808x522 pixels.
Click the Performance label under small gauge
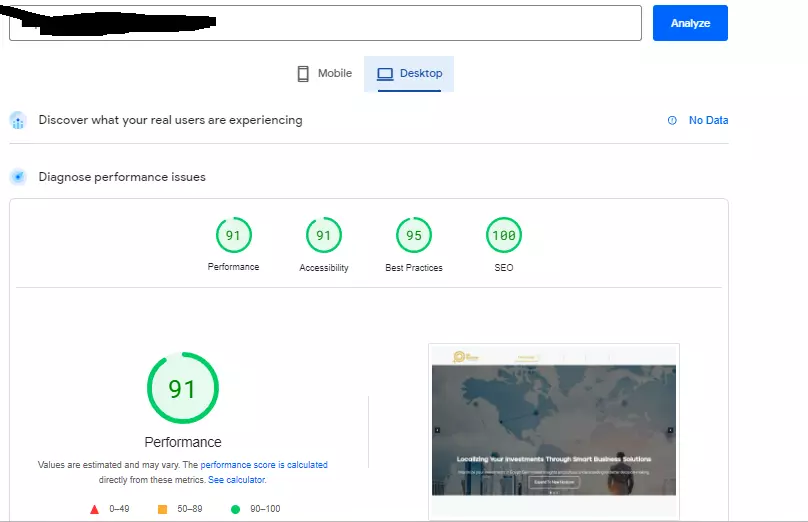233,267
